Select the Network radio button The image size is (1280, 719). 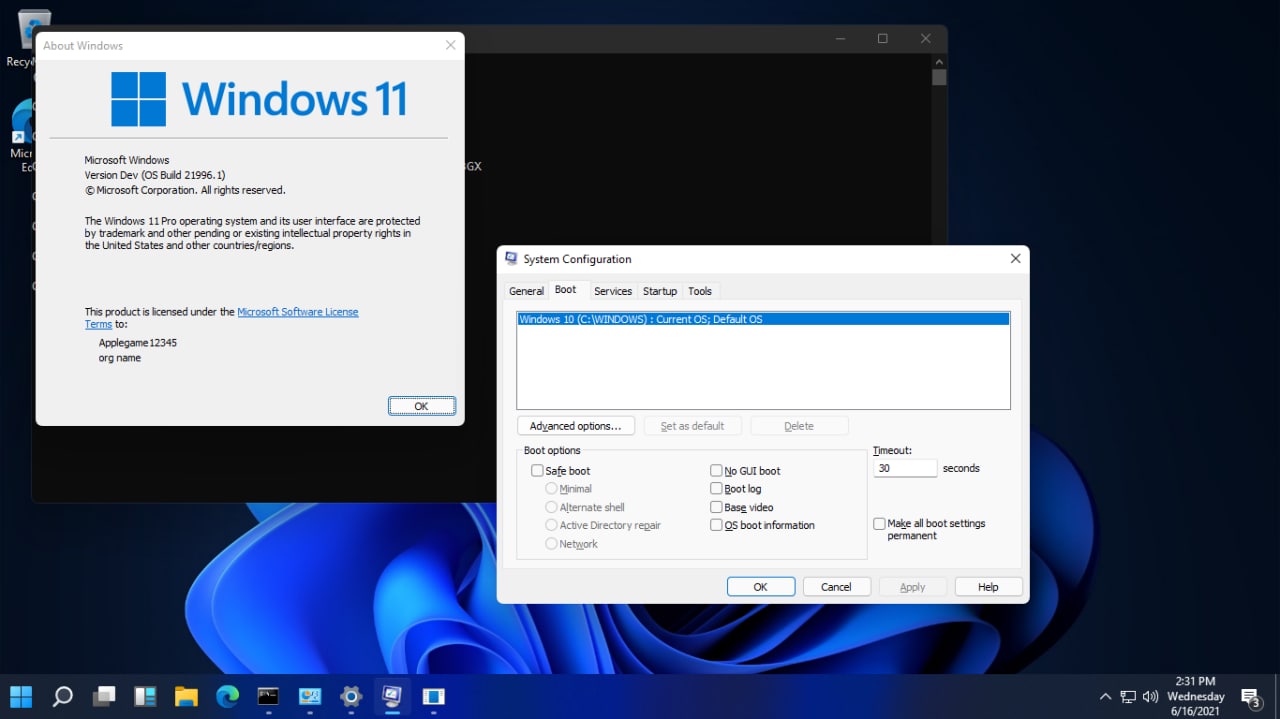point(551,544)
